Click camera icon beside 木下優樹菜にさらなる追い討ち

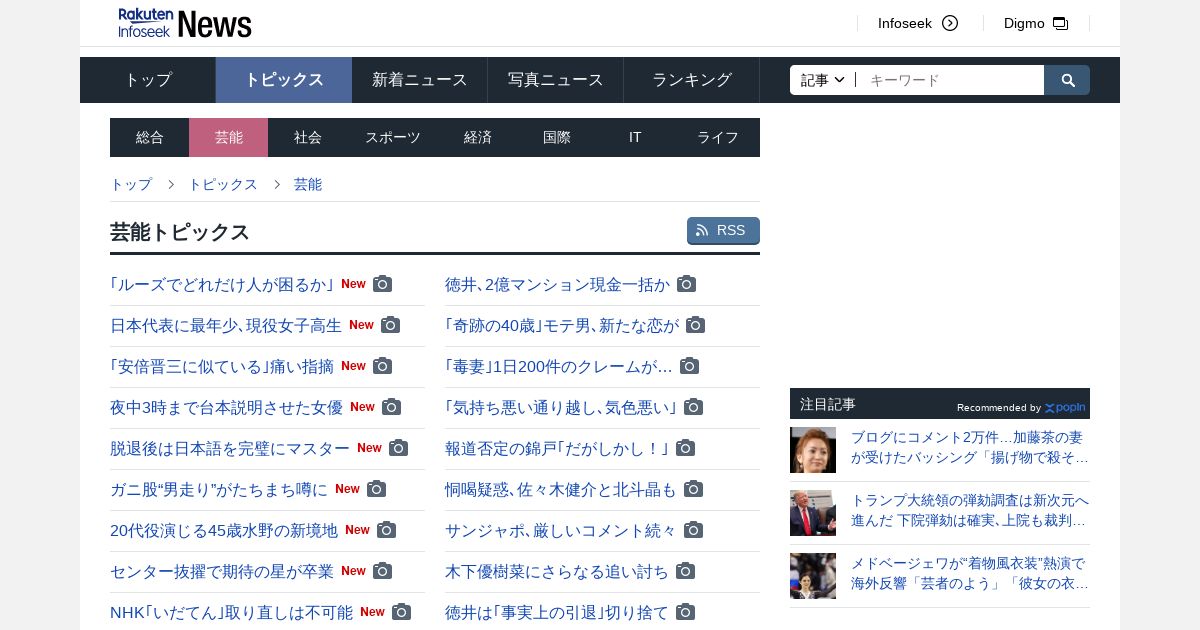686,571
